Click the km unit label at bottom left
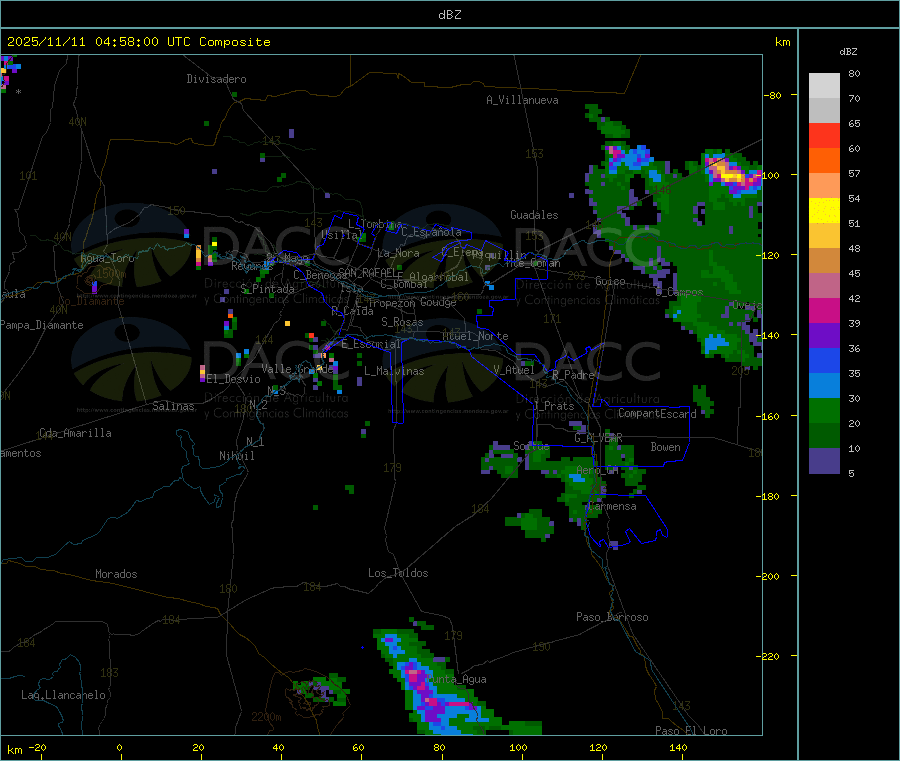 tap(14, 750)
